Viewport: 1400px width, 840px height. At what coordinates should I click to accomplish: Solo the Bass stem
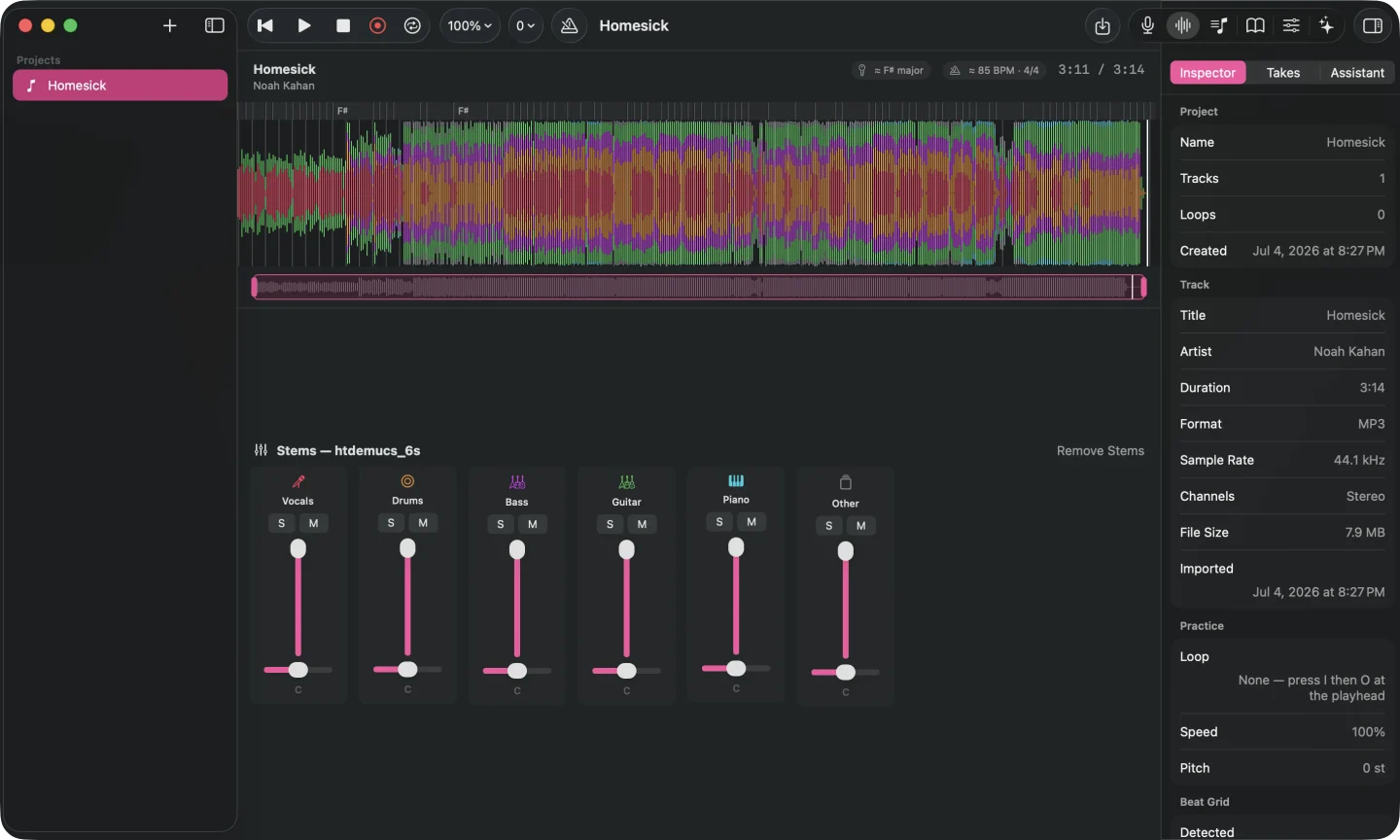click(501, 524)
